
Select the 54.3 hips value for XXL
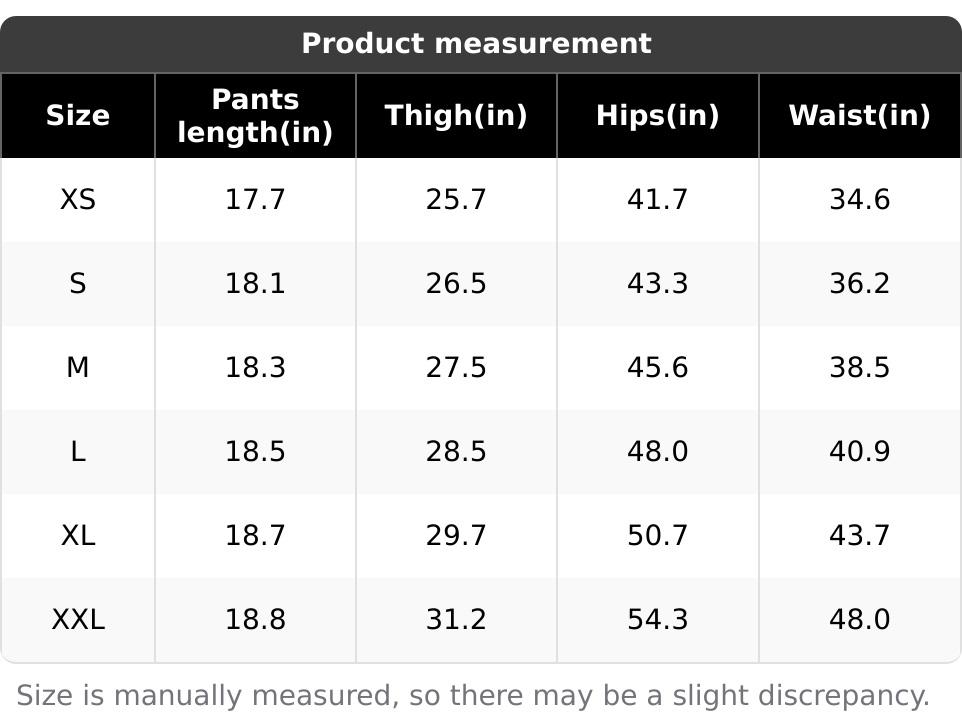pos(657,620)
